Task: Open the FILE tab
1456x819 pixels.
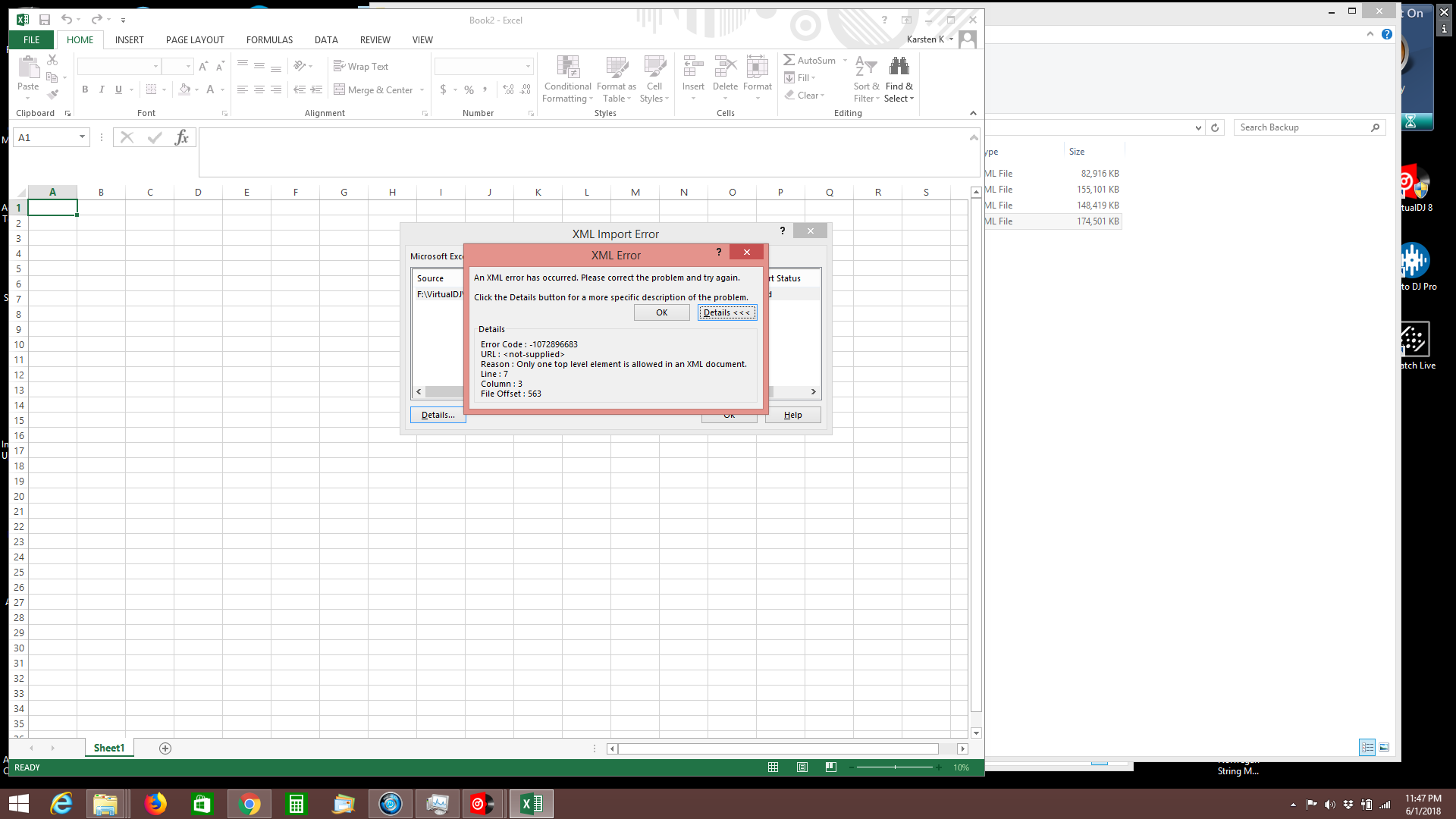Action: pyautogui.click(x=31, y=39)
